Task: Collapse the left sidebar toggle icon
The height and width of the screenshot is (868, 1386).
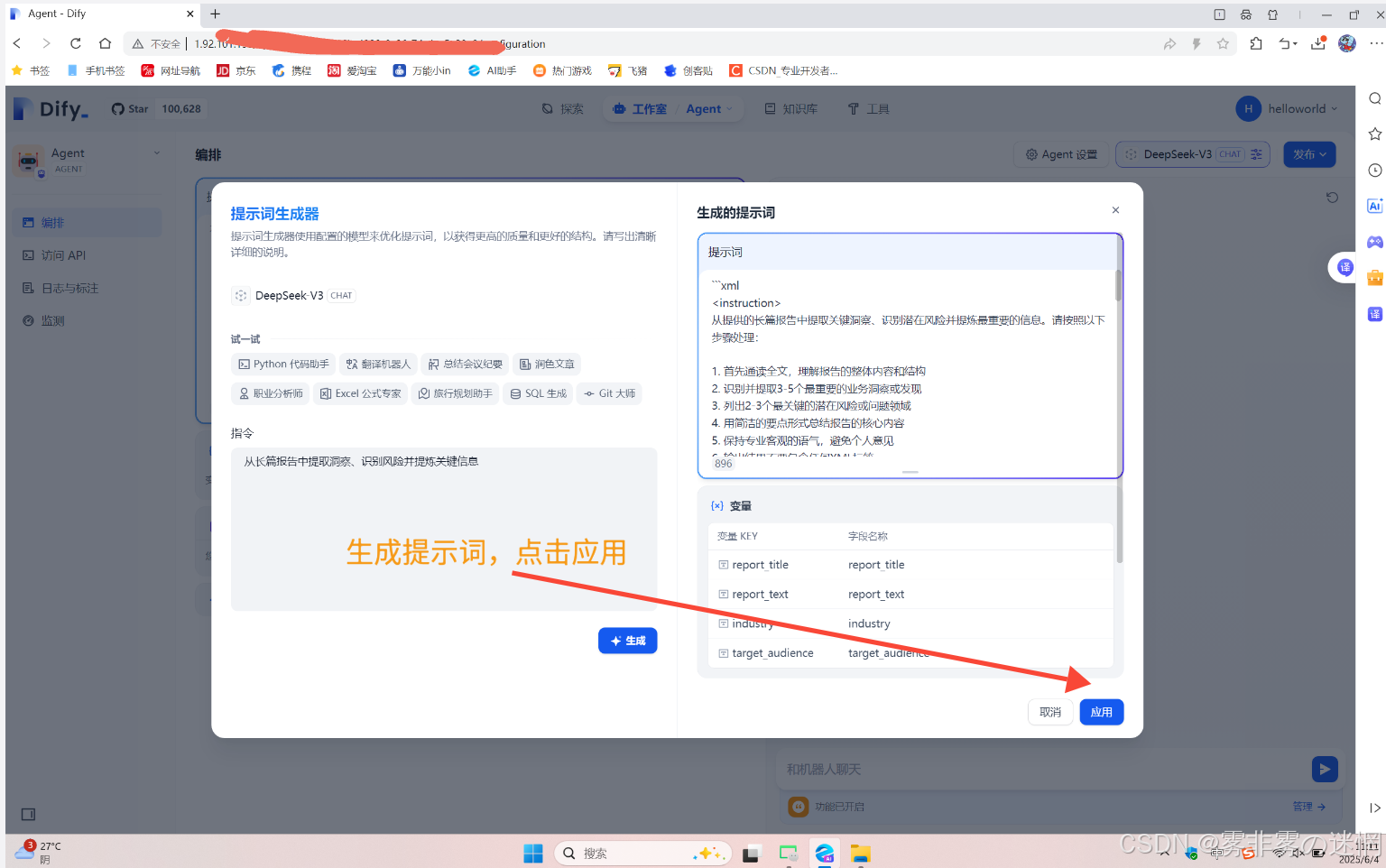Action: pyautogui.click(x=28, y=814)
